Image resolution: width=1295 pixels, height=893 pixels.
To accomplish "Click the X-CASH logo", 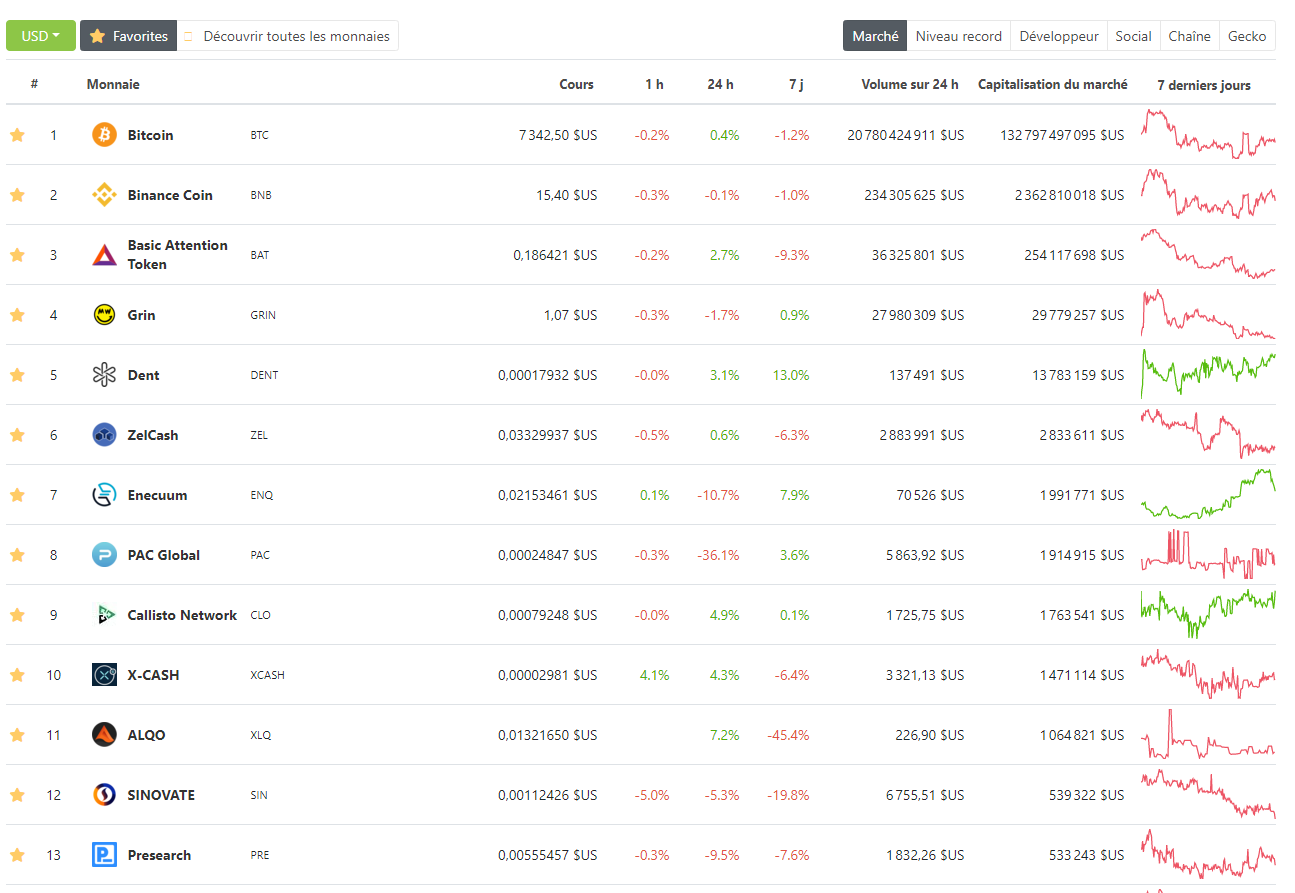I will 104,675.
